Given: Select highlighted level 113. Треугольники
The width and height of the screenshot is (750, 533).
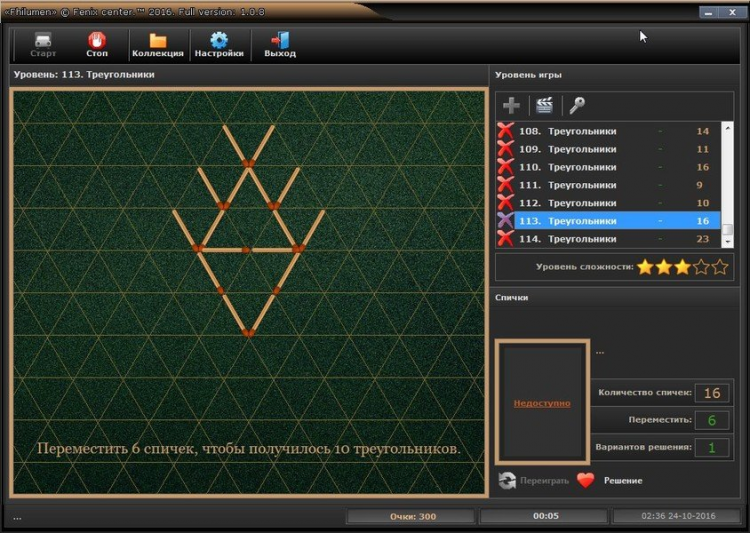Looking at the screenshot, I should (x=607, y=221).
